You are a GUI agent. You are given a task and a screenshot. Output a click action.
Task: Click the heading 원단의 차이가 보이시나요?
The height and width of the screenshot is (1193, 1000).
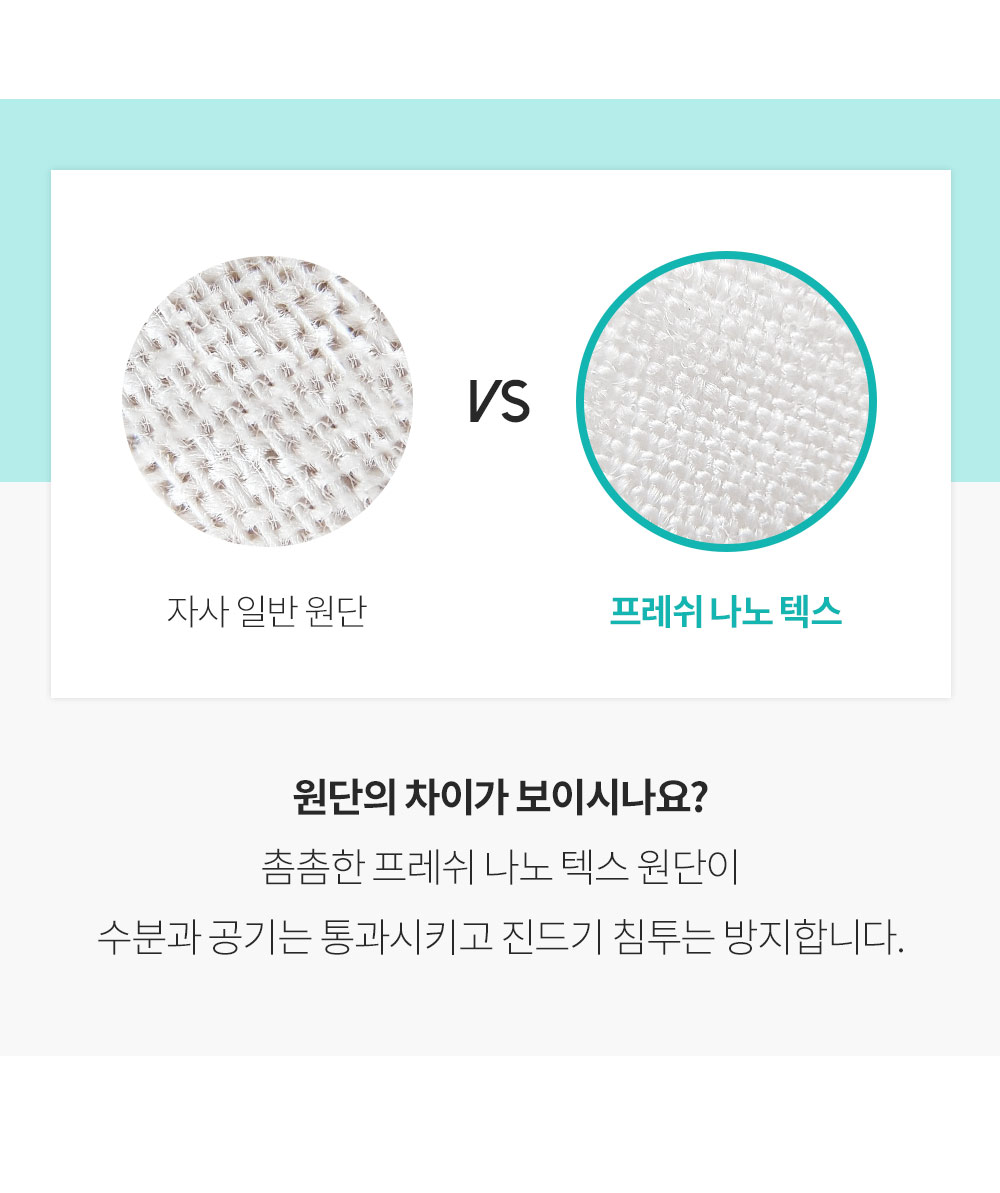click(500, 797)
